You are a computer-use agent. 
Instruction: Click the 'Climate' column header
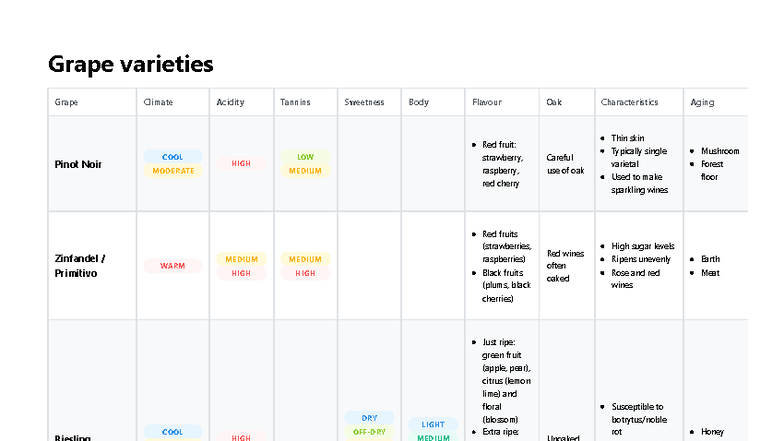(x=158, y=102)
